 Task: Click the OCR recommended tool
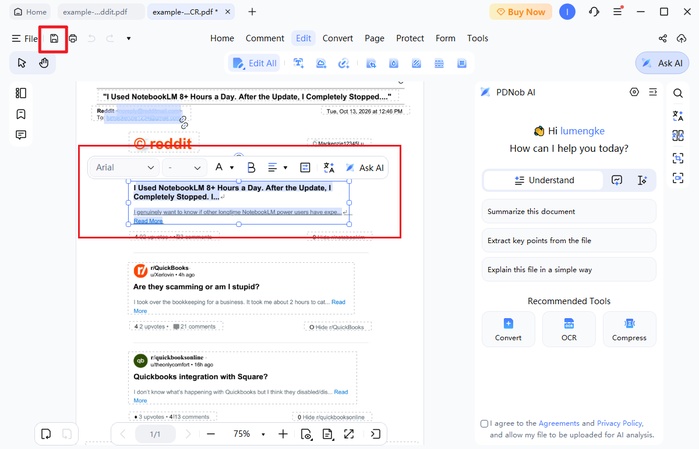[x=569, y=329]
